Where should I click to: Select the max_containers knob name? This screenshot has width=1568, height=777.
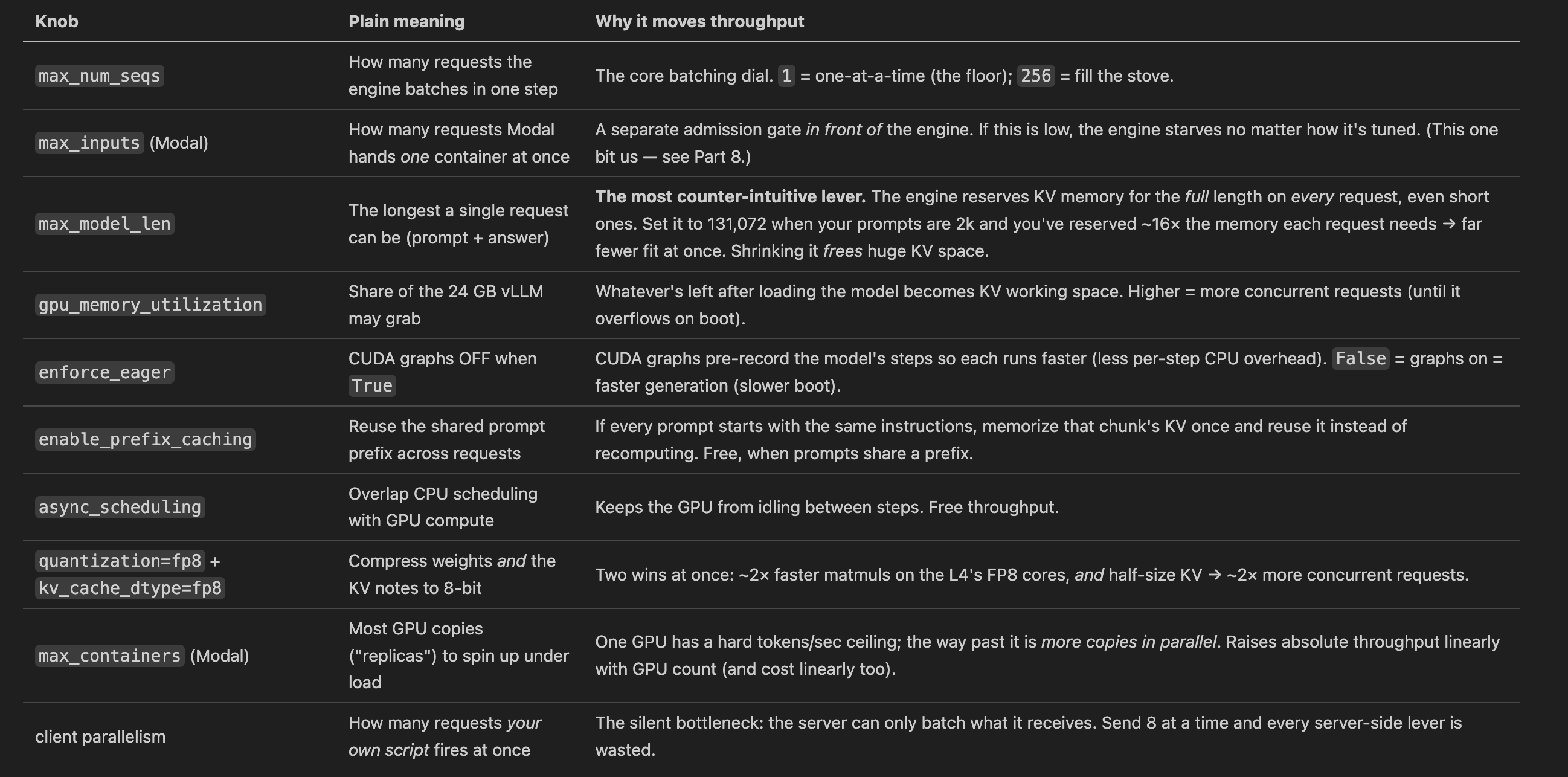coord(109,656)
